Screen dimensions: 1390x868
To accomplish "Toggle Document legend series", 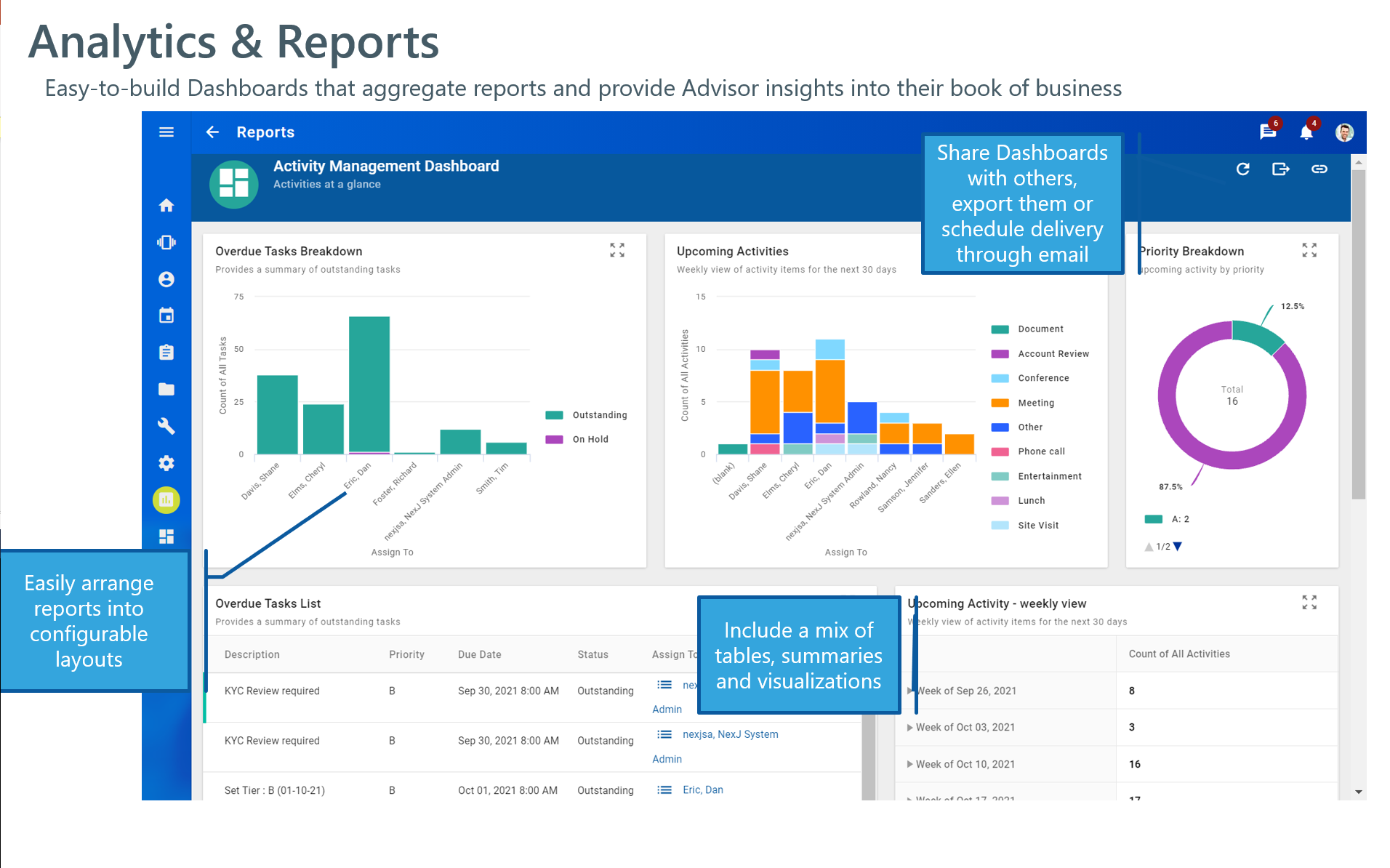I will click(x=1027, y=329).
